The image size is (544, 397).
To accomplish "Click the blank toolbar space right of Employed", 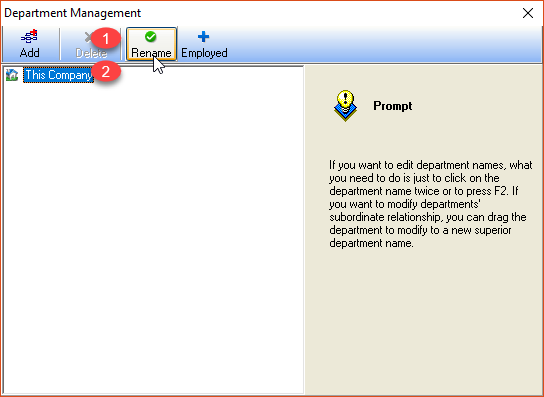I will pyautogui.click(x=385, y=44).
